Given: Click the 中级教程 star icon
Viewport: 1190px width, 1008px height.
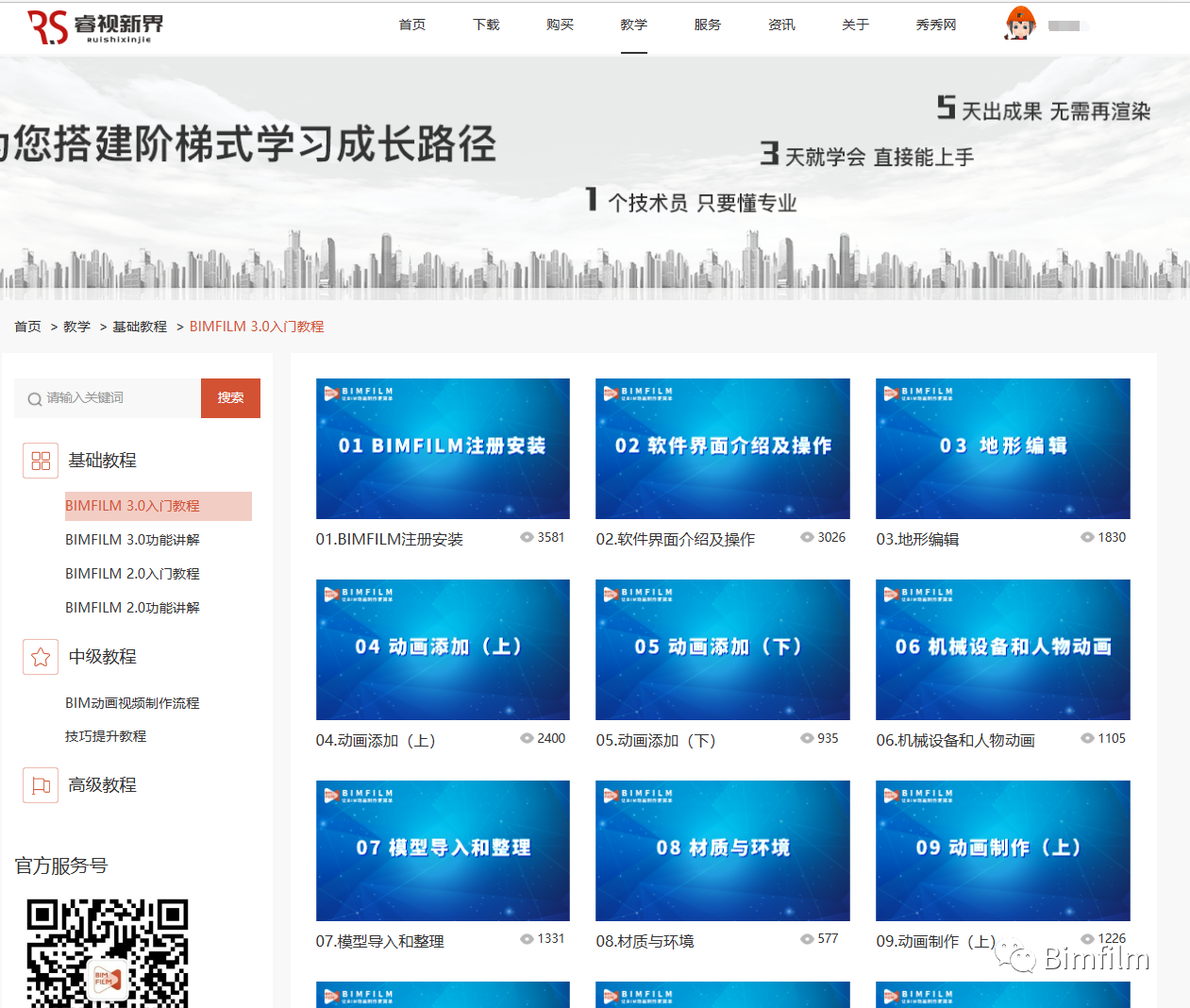Looking at the screenshot, I should 41,657.
